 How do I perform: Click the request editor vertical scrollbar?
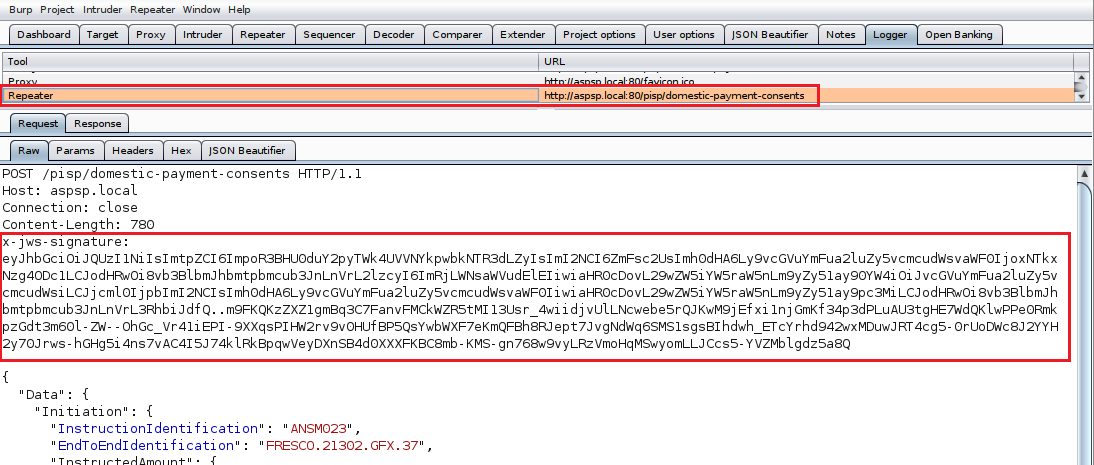pyautogui.click(x=1084, y=321)
